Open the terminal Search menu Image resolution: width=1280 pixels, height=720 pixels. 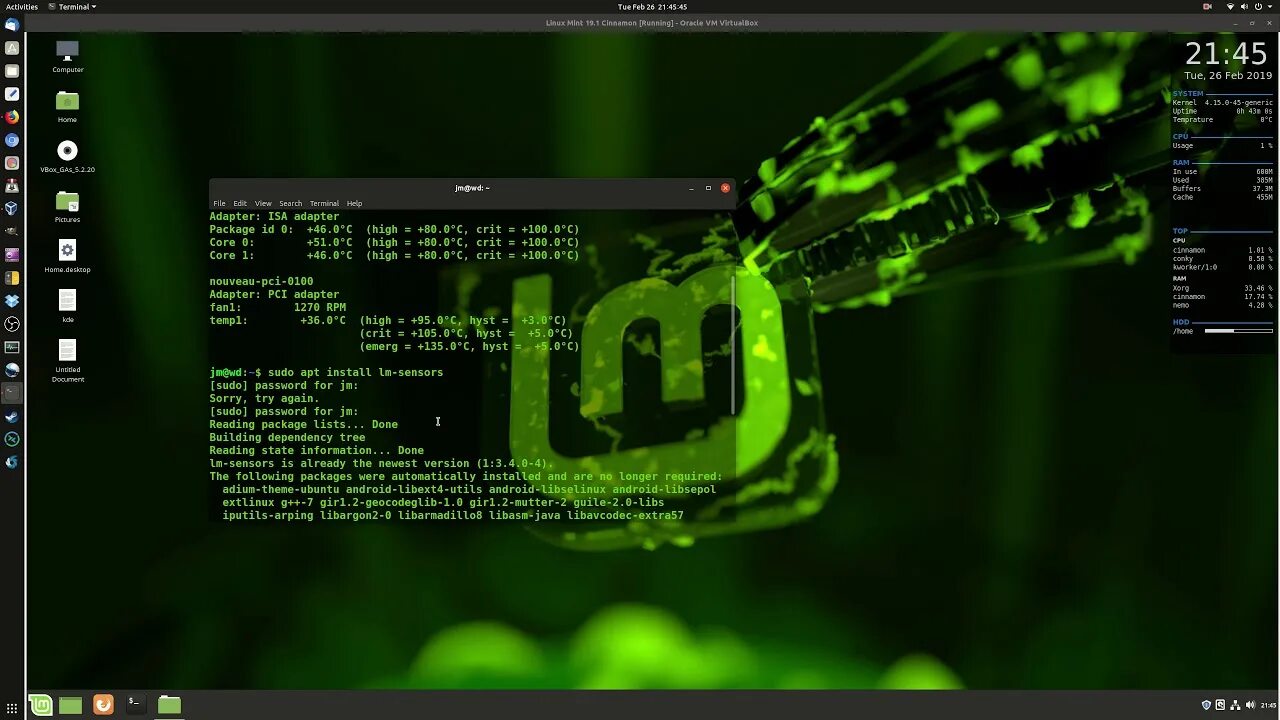point(290,203)
